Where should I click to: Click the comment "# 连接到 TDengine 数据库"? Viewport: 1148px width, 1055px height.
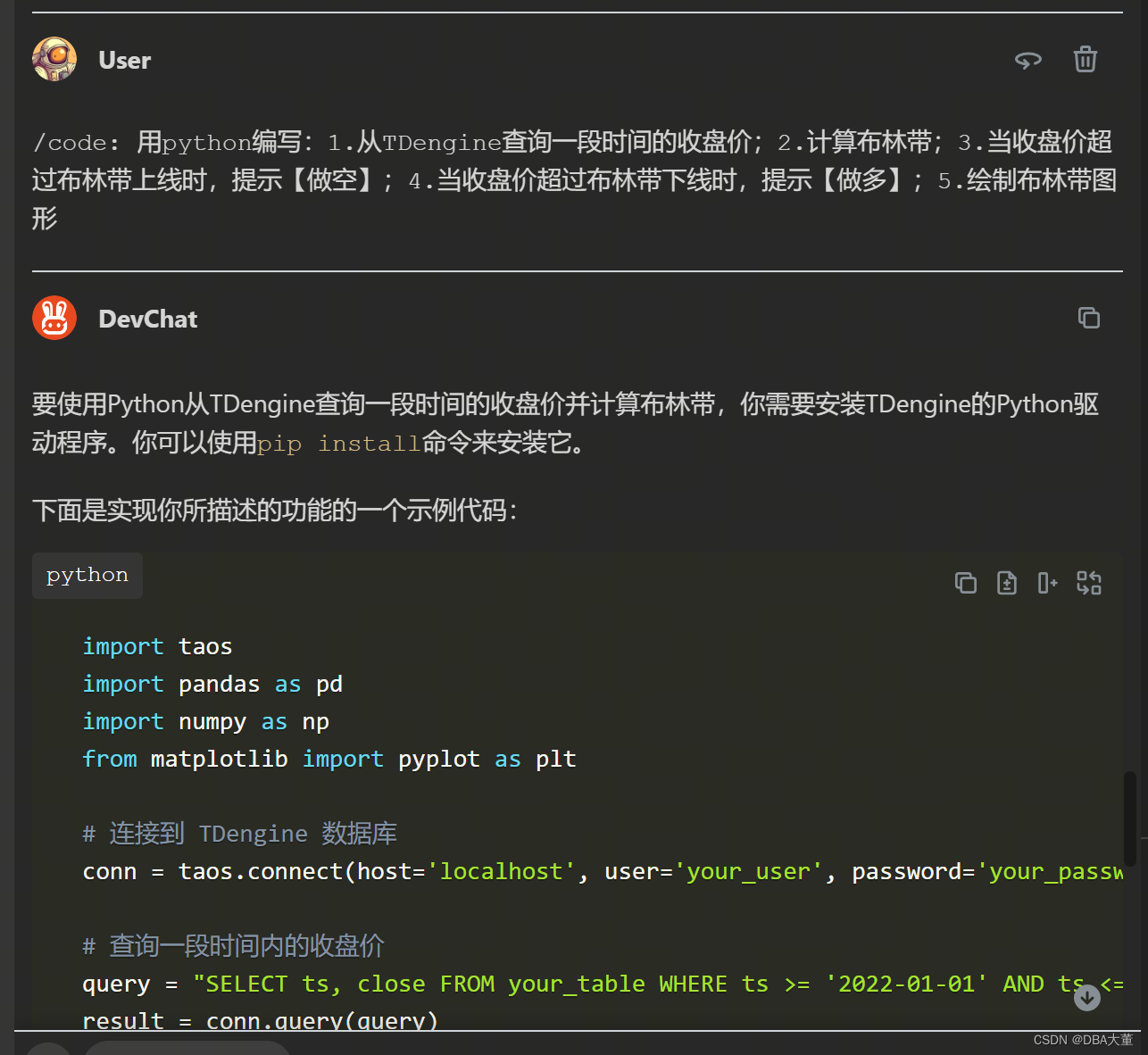click(x=239, y=834)
